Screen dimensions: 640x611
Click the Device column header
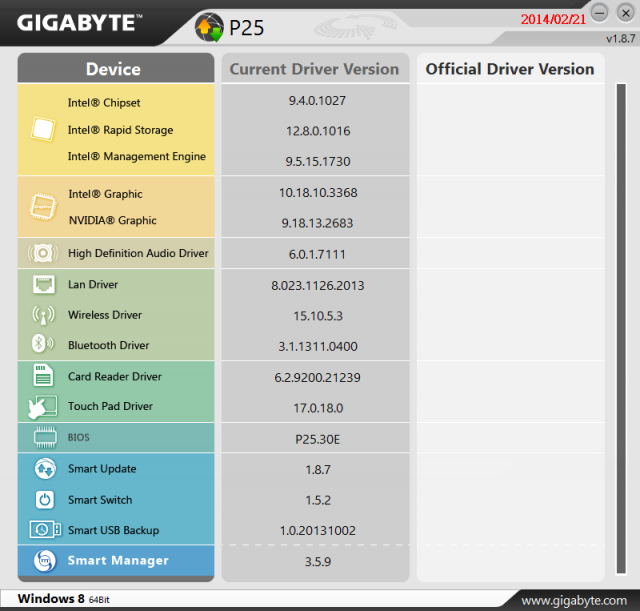tap(116, 69)
